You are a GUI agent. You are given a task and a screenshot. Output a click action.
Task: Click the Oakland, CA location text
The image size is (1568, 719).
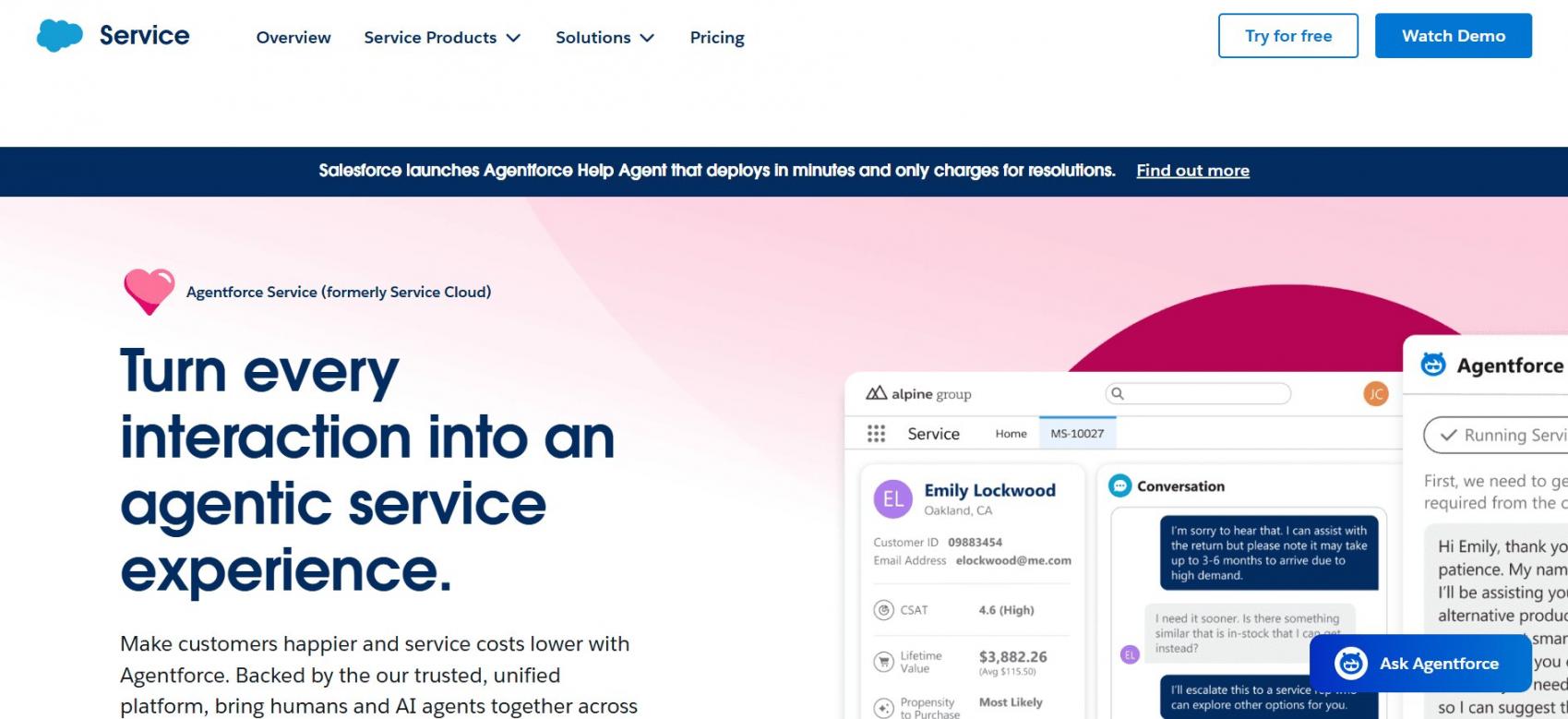click(958, 510)
